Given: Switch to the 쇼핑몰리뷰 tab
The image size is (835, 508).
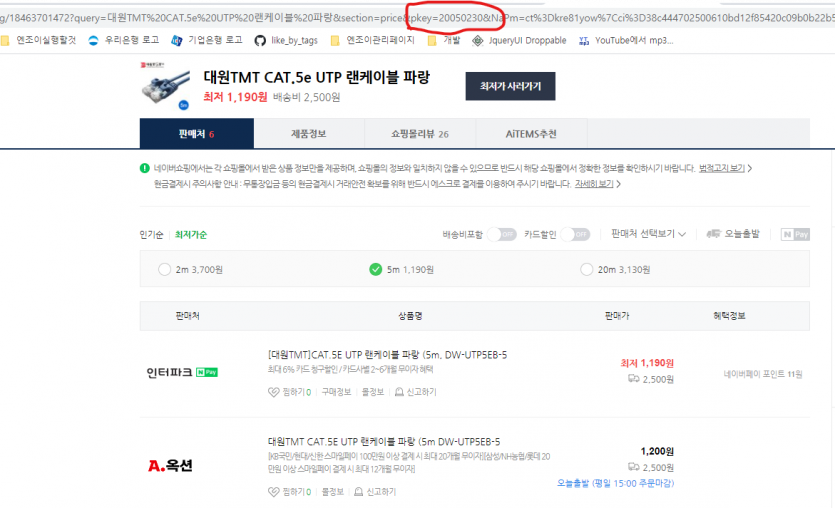Looking at the screenshot, I should coord(420,133).
